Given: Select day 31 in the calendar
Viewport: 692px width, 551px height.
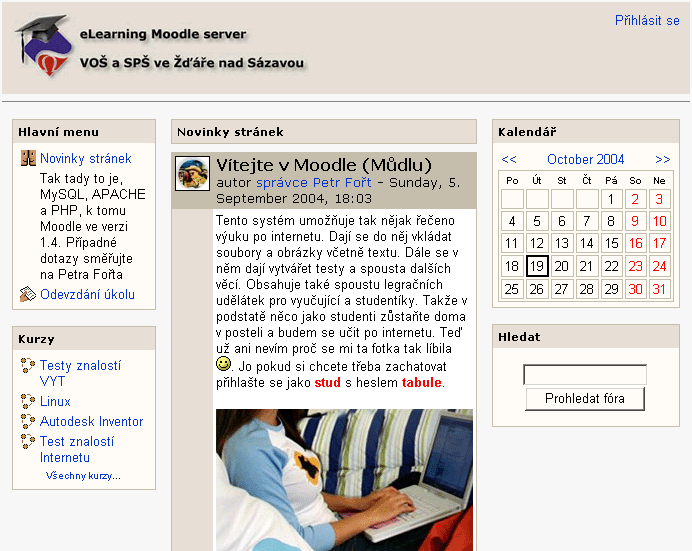Looking at the screenshot, I should [659, 289].
